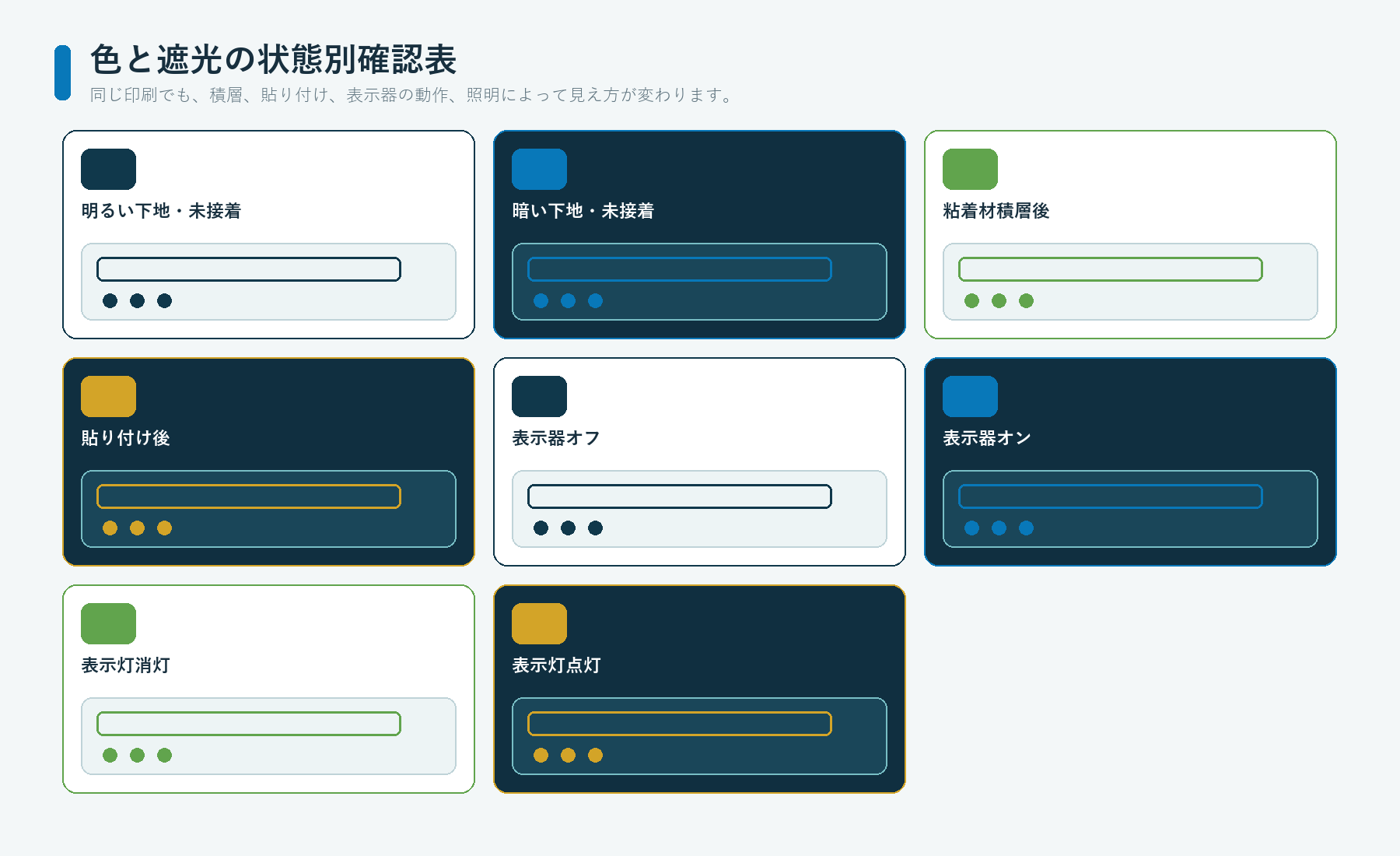This screenshot has height=856, width=1400.
Task: Pick the green swatch above 粘着材積層後
Action: coord(970,169)
